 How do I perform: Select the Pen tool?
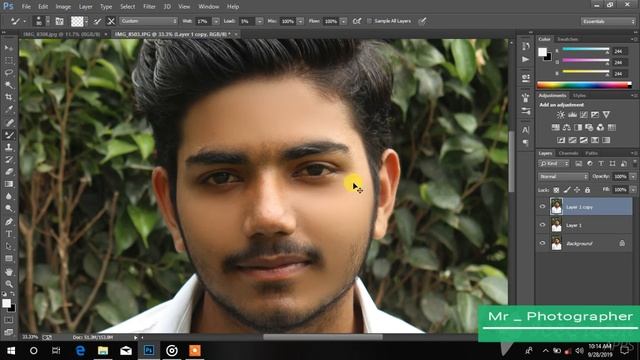pyautogui.click(x=9, y=222)
